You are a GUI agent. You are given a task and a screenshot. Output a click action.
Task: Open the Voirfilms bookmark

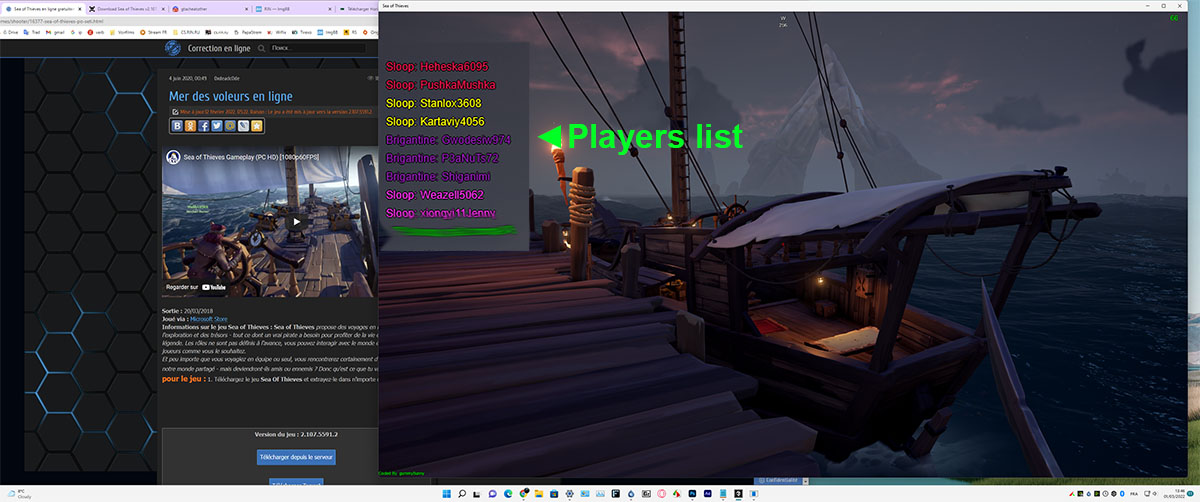point(122,32)
